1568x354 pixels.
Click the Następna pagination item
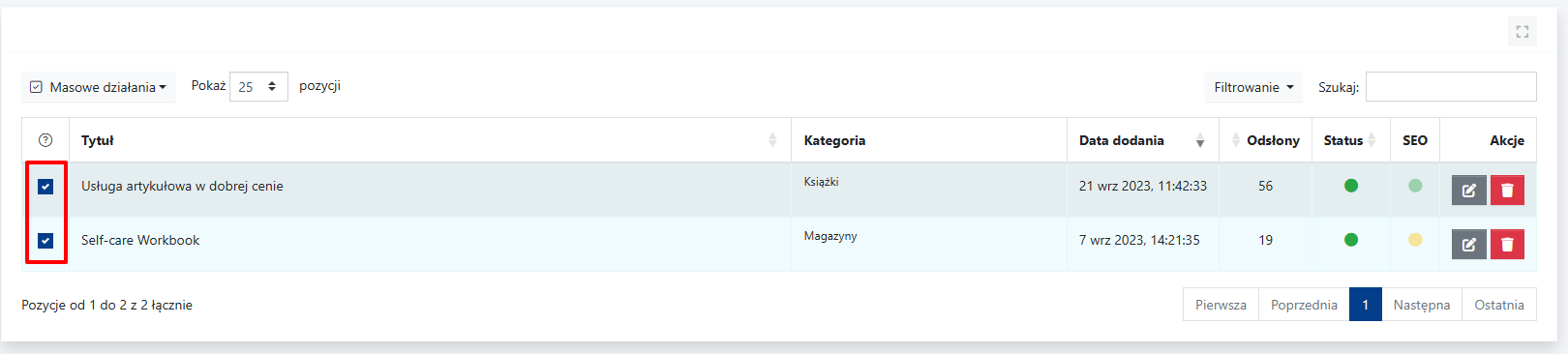1422,305
